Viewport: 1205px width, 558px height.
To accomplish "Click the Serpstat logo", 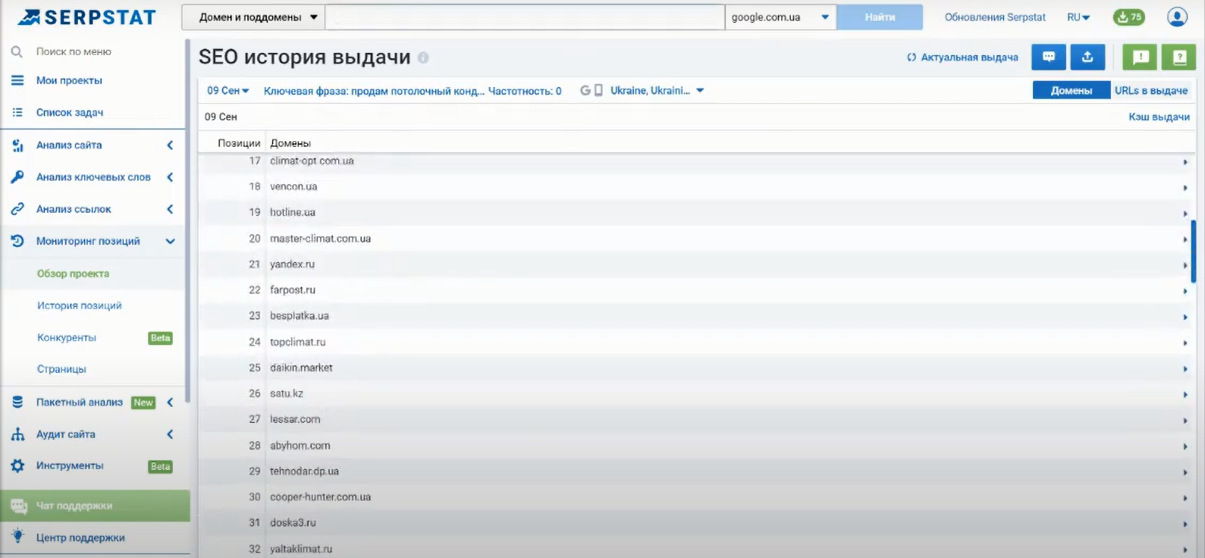I will (86, 17).
